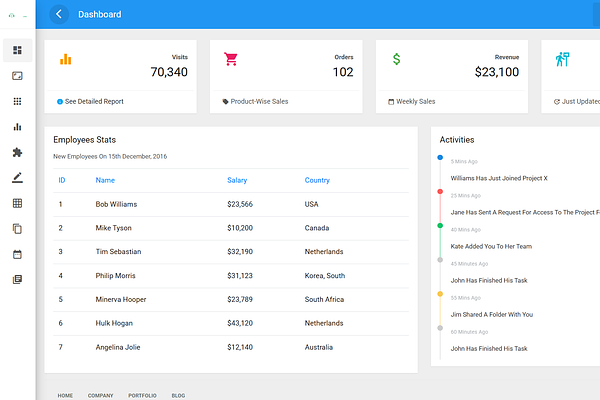Click the back arrow next to Dashboard
The width and height of the screenshot is (600, 400).
coord(59,15)
